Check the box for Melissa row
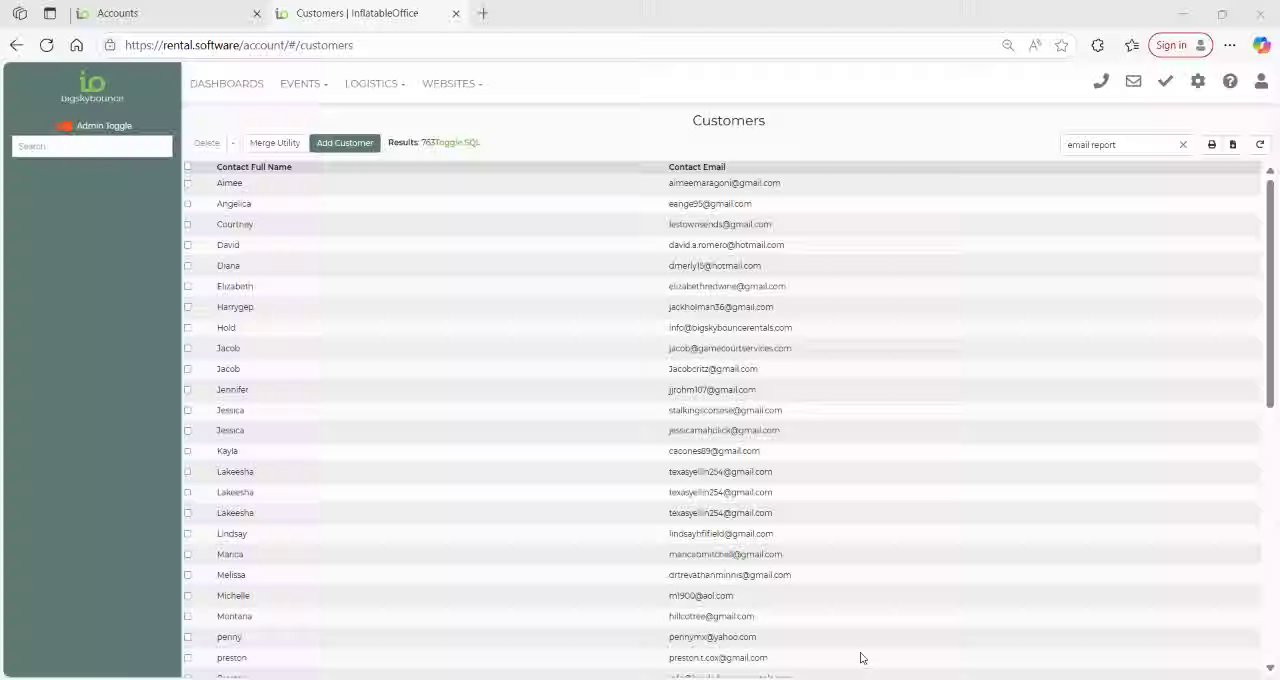The height and width of the screenshot is (680, 1280). coord(187,575)
